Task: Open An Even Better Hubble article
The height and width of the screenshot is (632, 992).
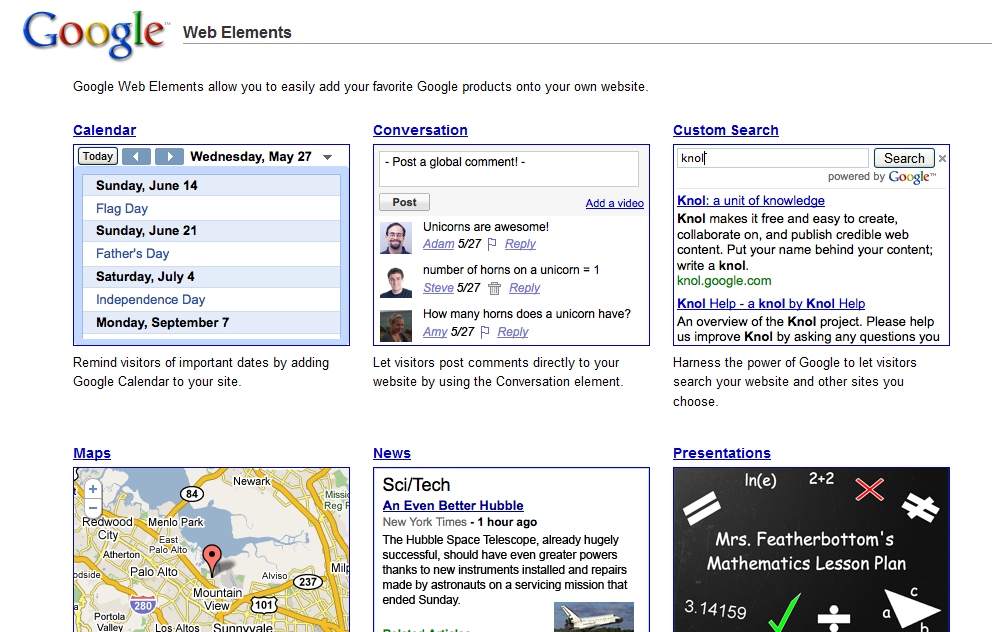Action: pos(453,505)
